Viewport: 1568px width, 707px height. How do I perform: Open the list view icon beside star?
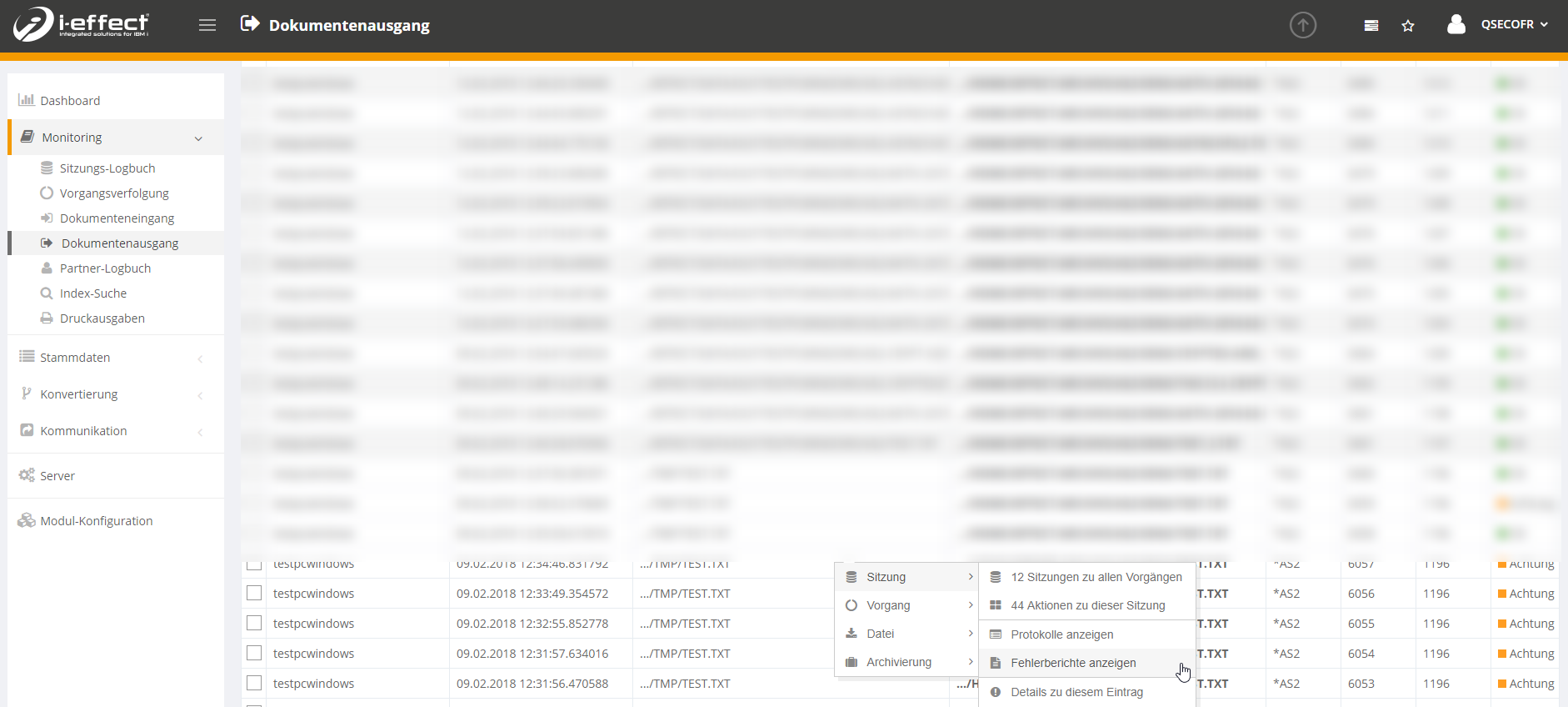coord(1371,26)
